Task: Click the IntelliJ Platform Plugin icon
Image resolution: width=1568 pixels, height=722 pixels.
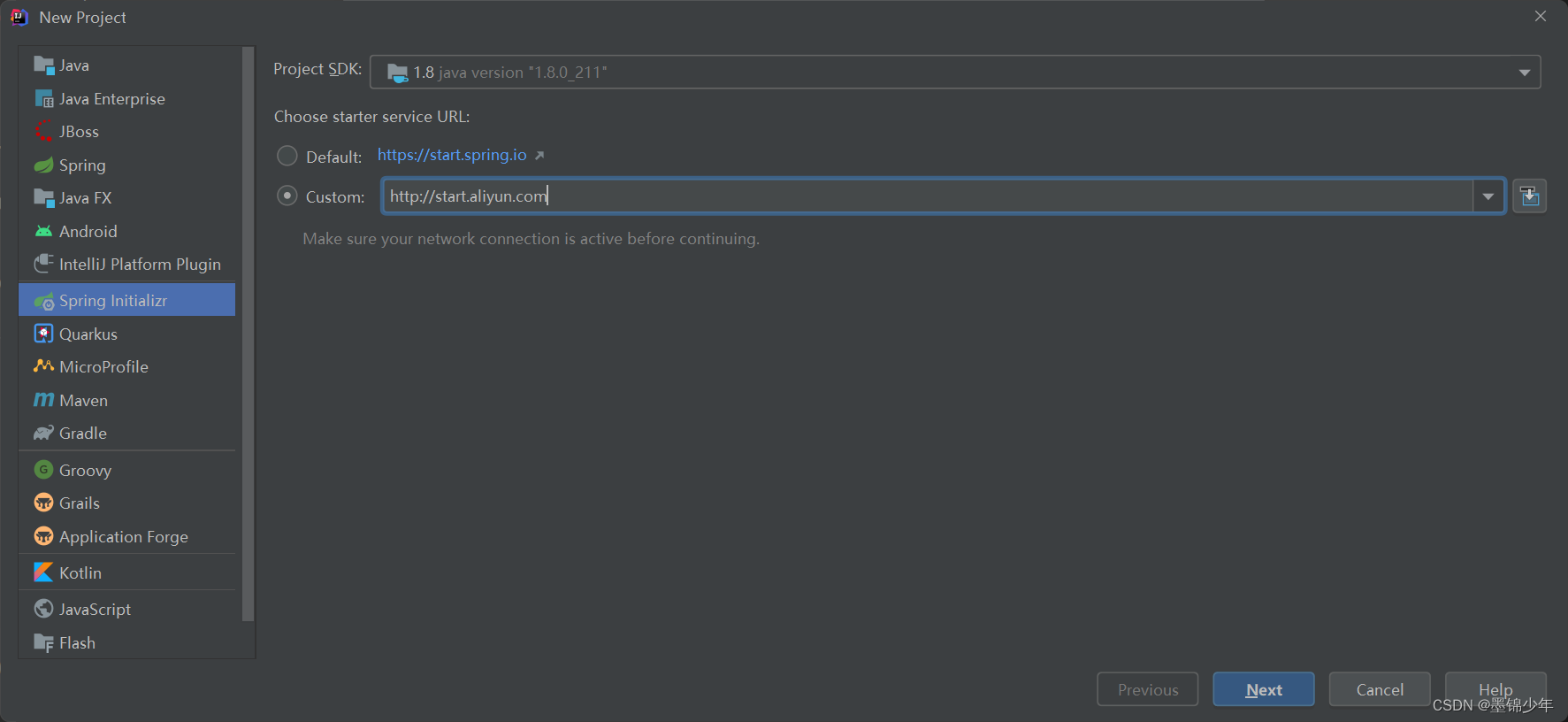Action: (x=43, y=264)
